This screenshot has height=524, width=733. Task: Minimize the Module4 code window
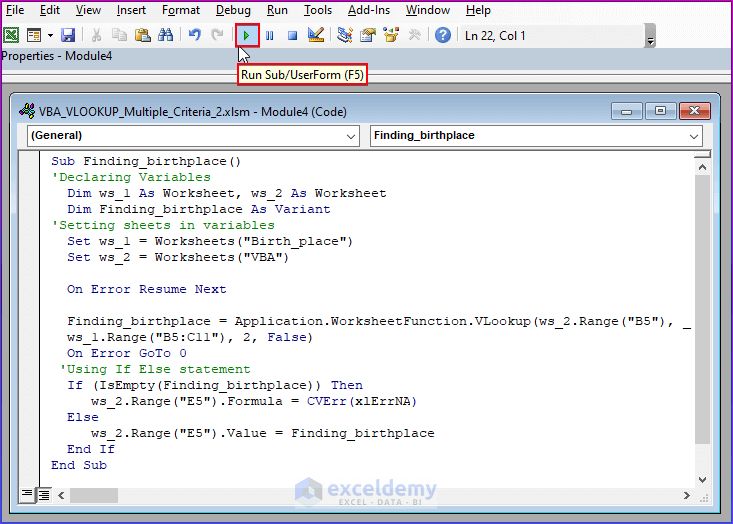click(626, 111)
